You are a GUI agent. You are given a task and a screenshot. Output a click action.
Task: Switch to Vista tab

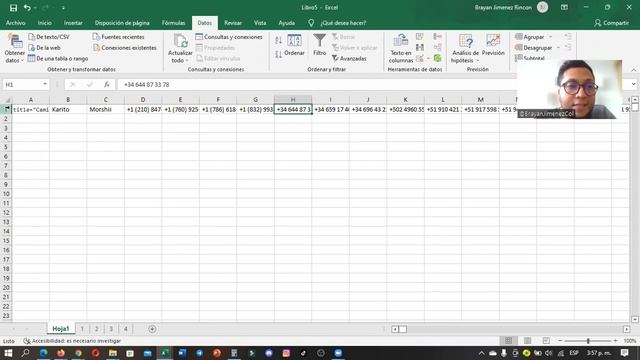click(x=260, y=23)
